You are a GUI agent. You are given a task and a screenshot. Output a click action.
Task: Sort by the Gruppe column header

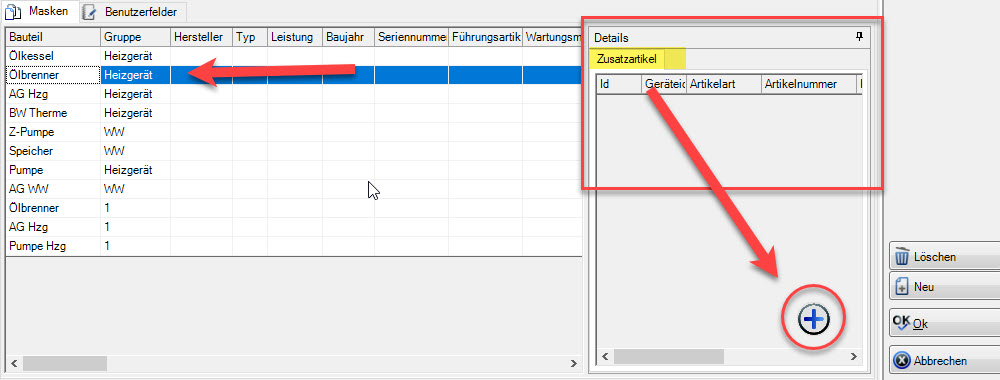135,37
